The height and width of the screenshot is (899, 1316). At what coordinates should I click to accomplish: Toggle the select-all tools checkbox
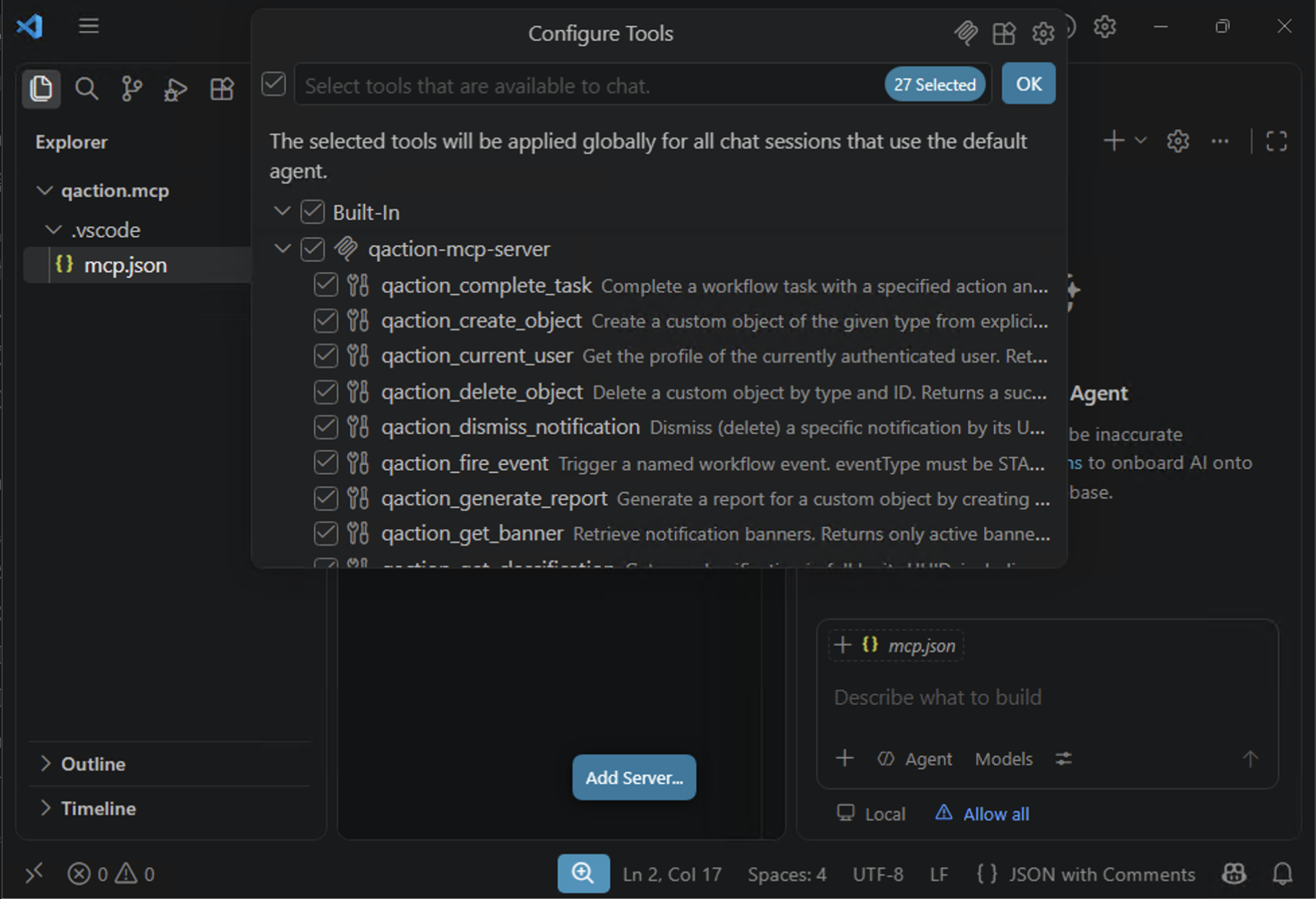click(274, 84)
